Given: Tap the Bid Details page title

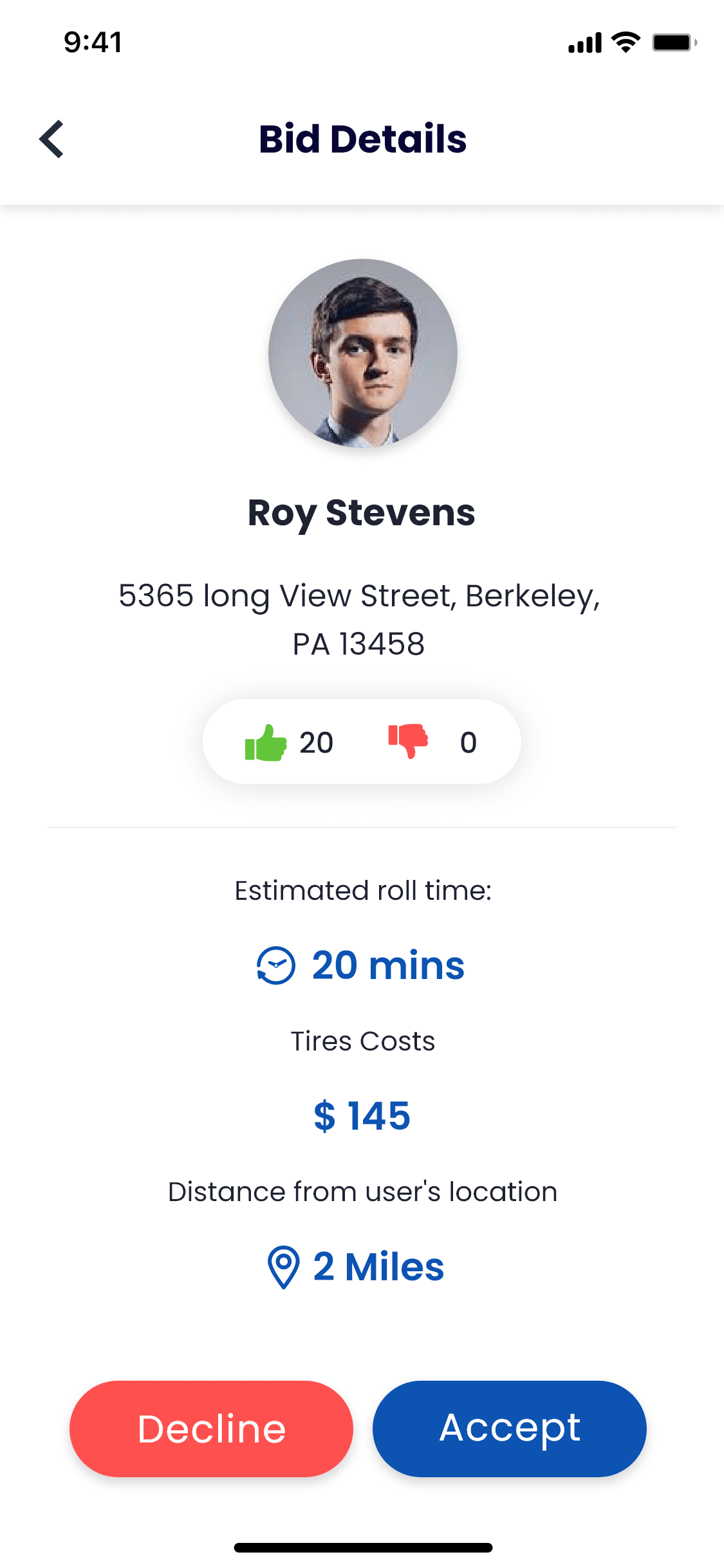Looking at the screenshot, I should coord(362,139).
